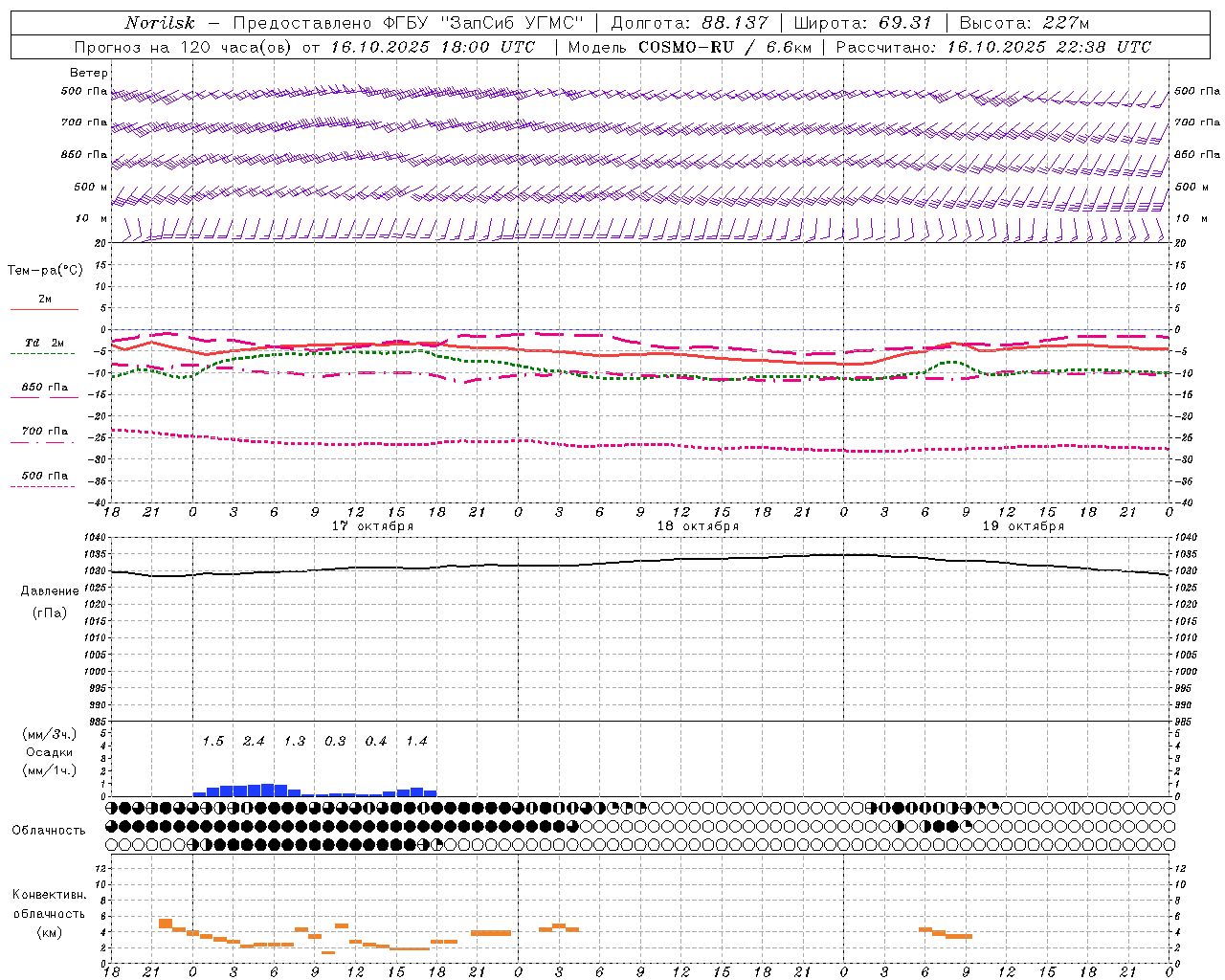1225x980 pixels.
Task: Click precipitation total '1.5'
Action: (213, 741)
